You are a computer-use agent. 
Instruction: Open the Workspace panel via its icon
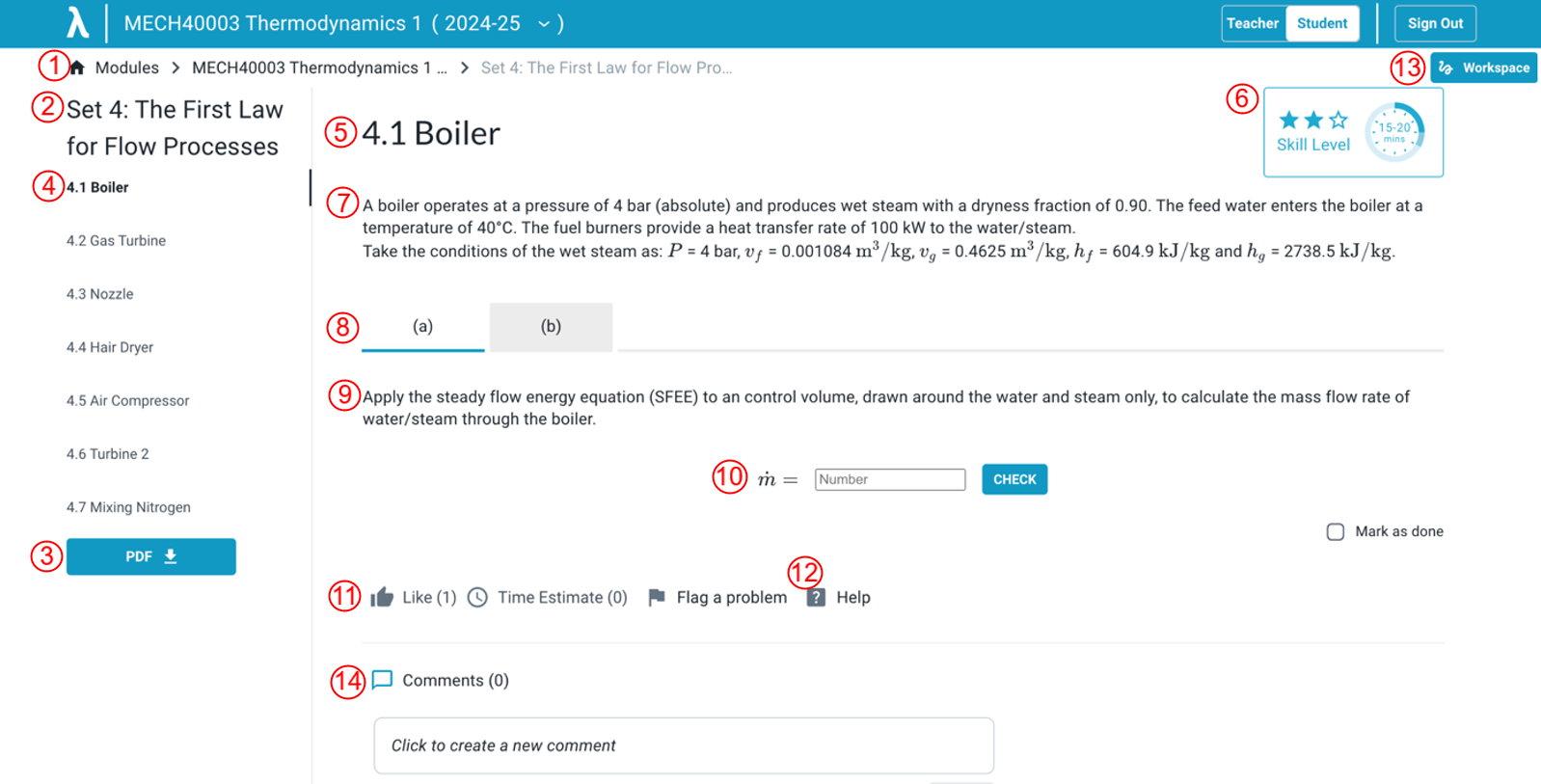click(x=1444, y=68)
